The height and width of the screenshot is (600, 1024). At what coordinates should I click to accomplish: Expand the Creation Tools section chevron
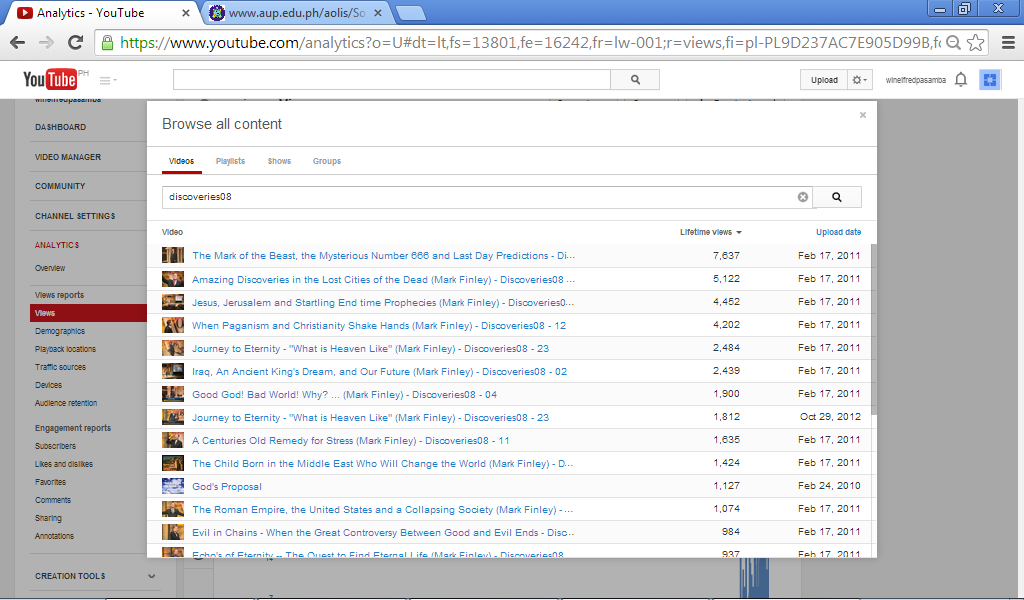pyautogui.click(x=152, y=576)
